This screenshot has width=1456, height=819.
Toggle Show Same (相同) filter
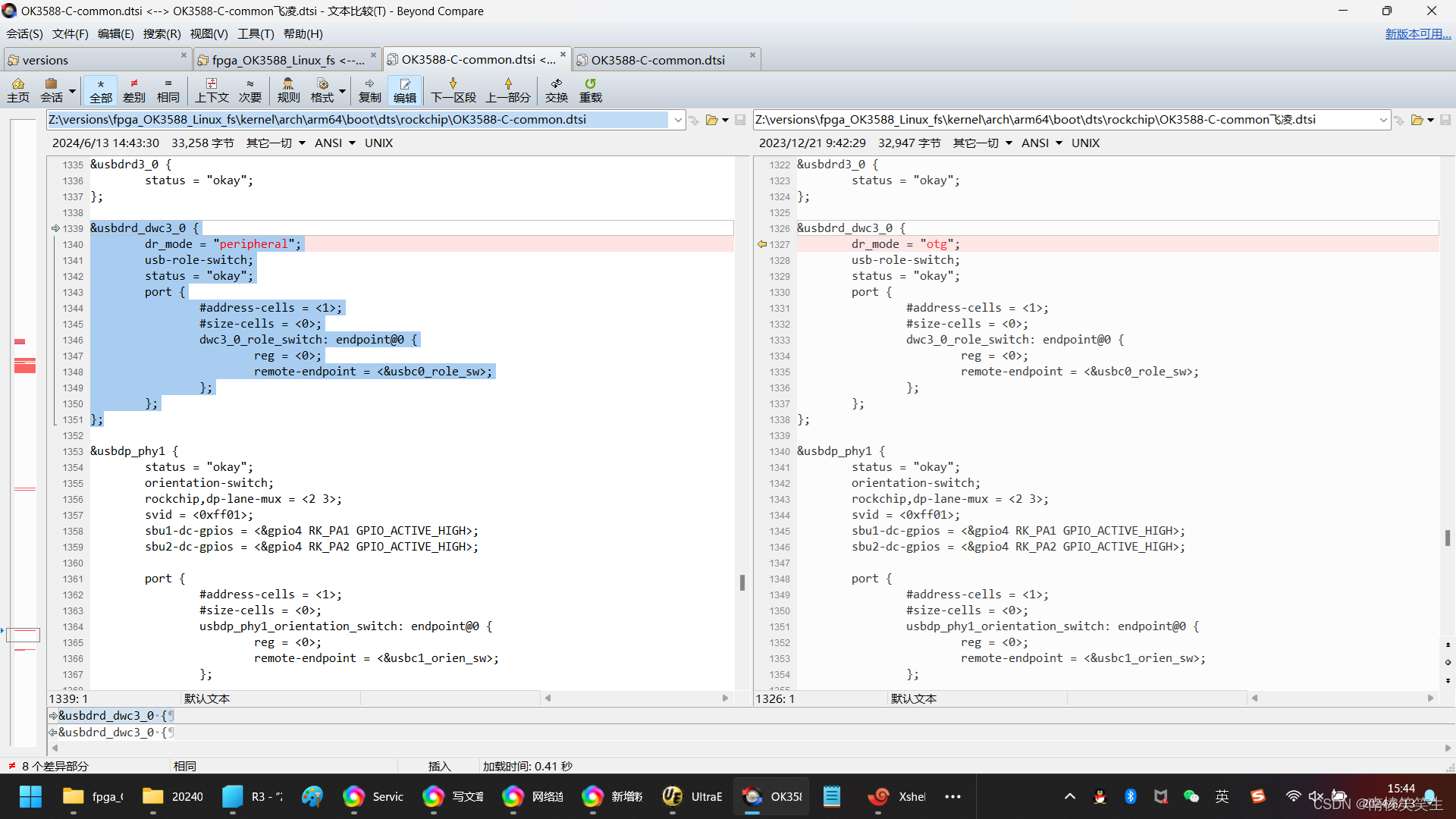(168, 89)
